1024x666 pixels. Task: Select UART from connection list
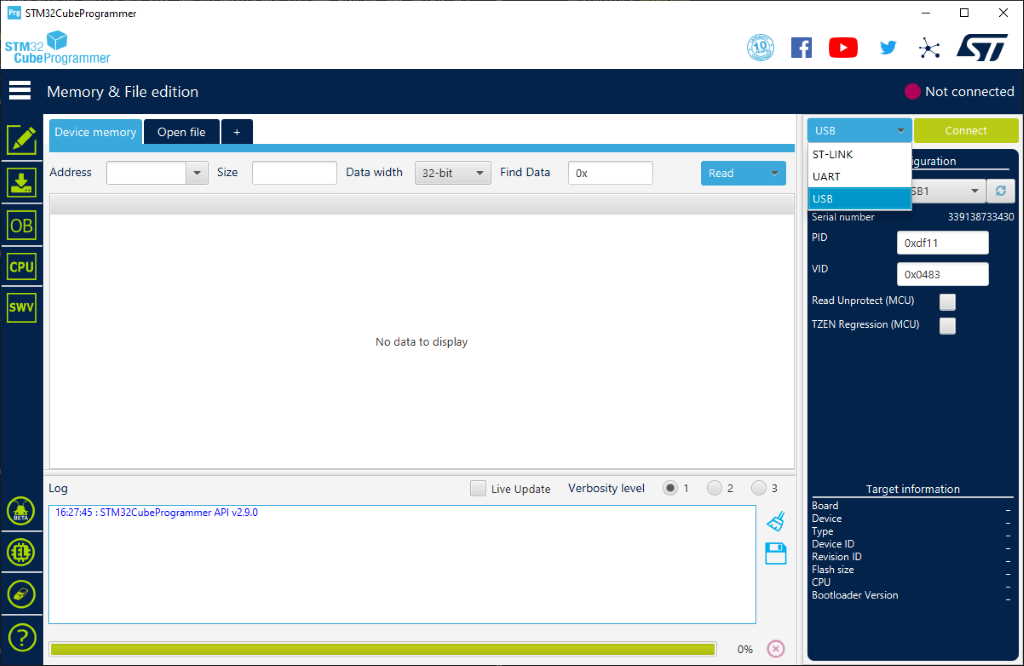point(859,176)
